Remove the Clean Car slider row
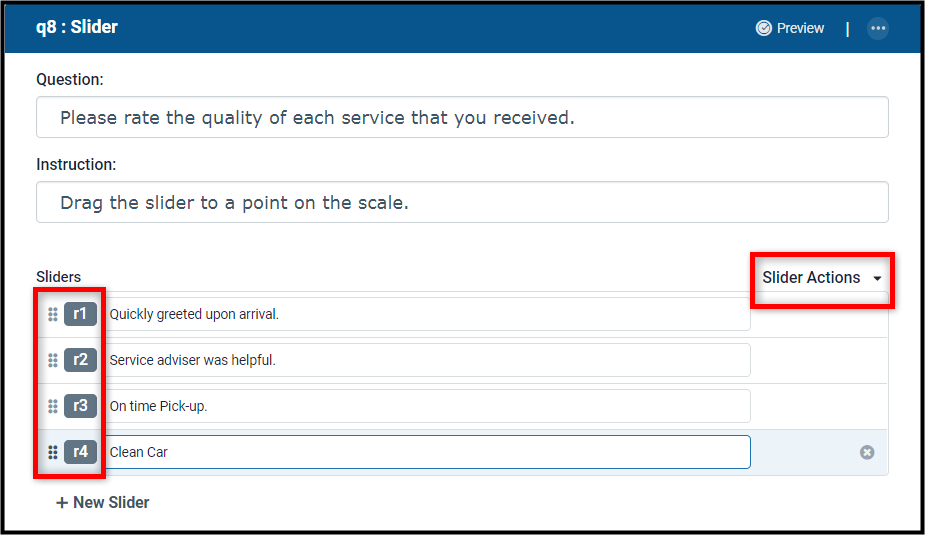This screenshot has height=535, width=925. (867, 452)
